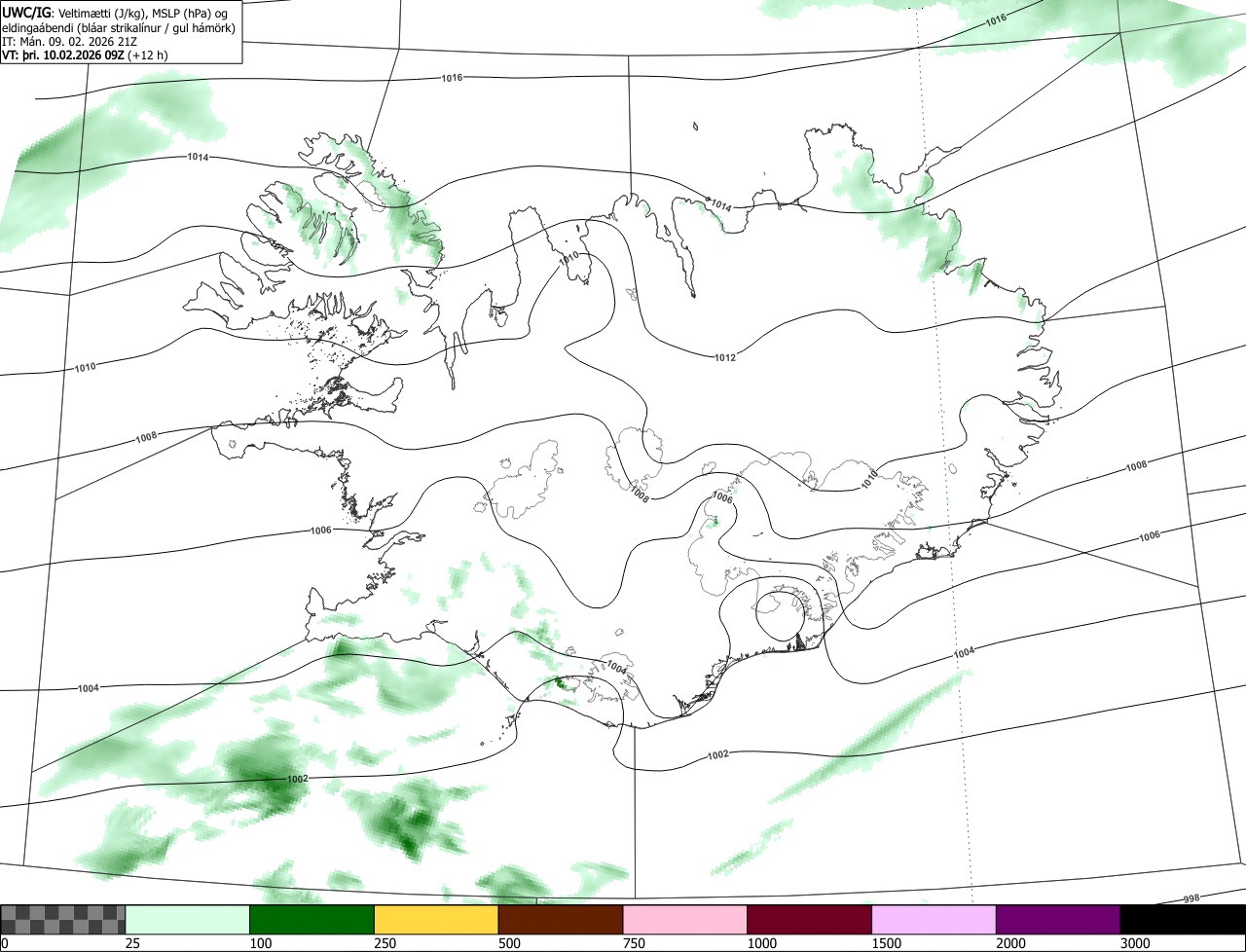The height and width of the screenshot is (952, 1246).
Task: Choose the yellow 250–500 legend swatch
Action: pos(436,919)
